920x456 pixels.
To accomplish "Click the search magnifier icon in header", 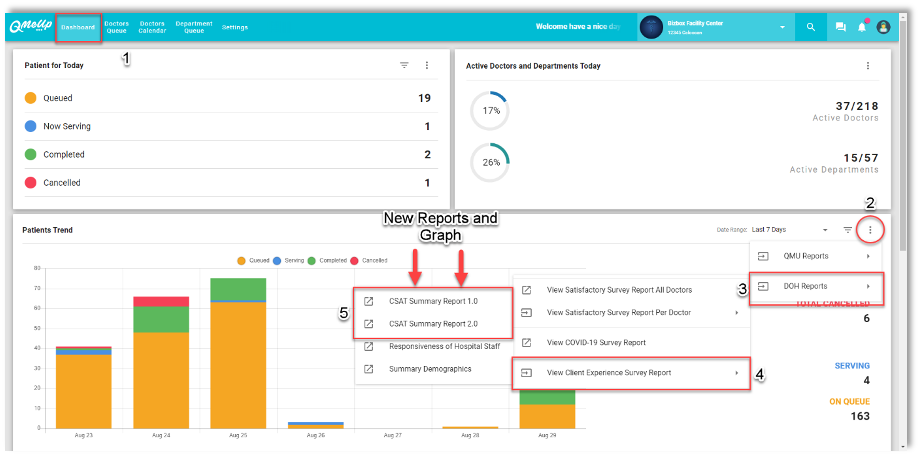I will pyautogui.click(x=811, y=27).
